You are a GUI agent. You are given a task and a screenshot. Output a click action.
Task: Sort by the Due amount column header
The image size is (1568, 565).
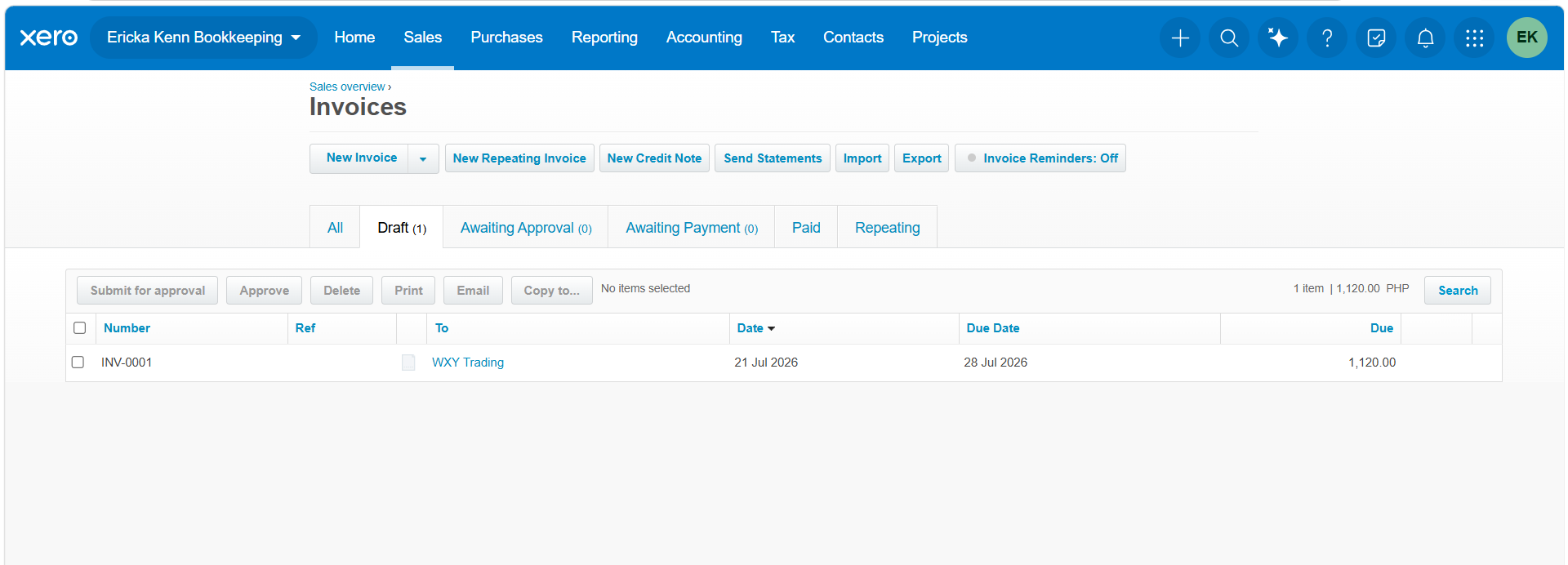[1381, 328]
